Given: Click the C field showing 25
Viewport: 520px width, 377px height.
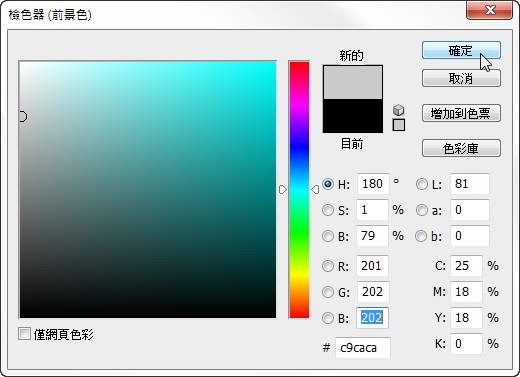Looking at the screenshot, I should 466,266.
